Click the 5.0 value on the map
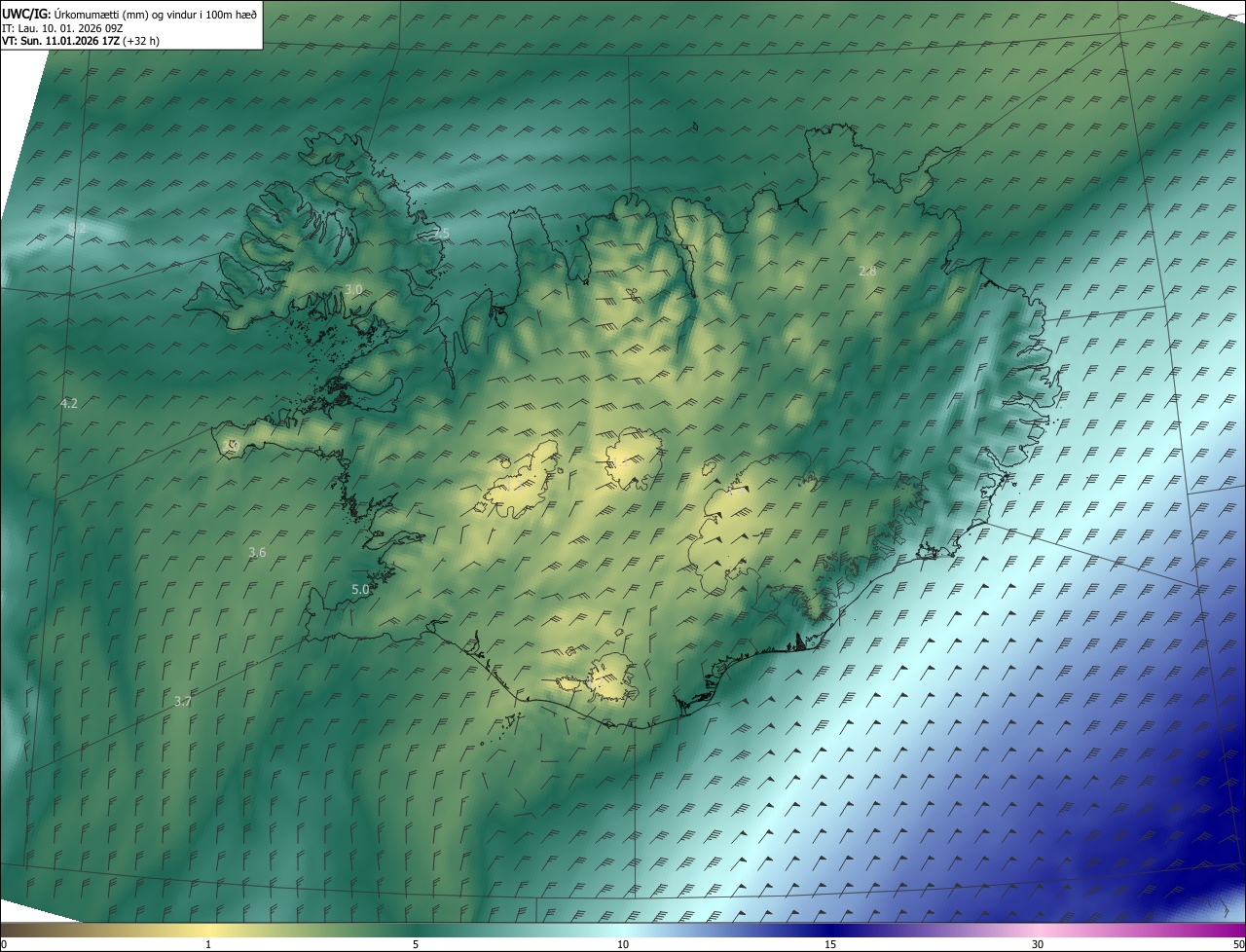Viewport: 1246px width, 952px height. pos(360,590)
